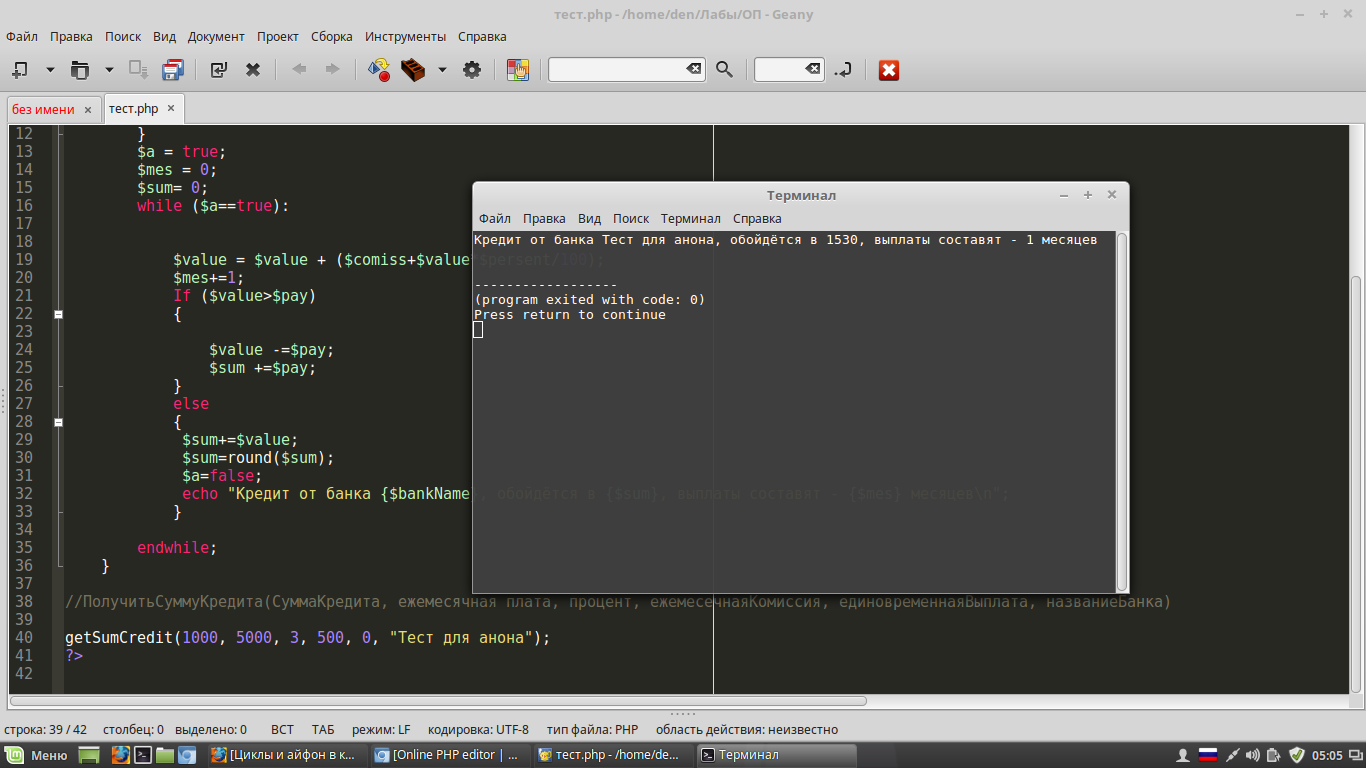The image size is (1366, 768).
Task: Clear the go-to-line field
Action: coord(813,69)
